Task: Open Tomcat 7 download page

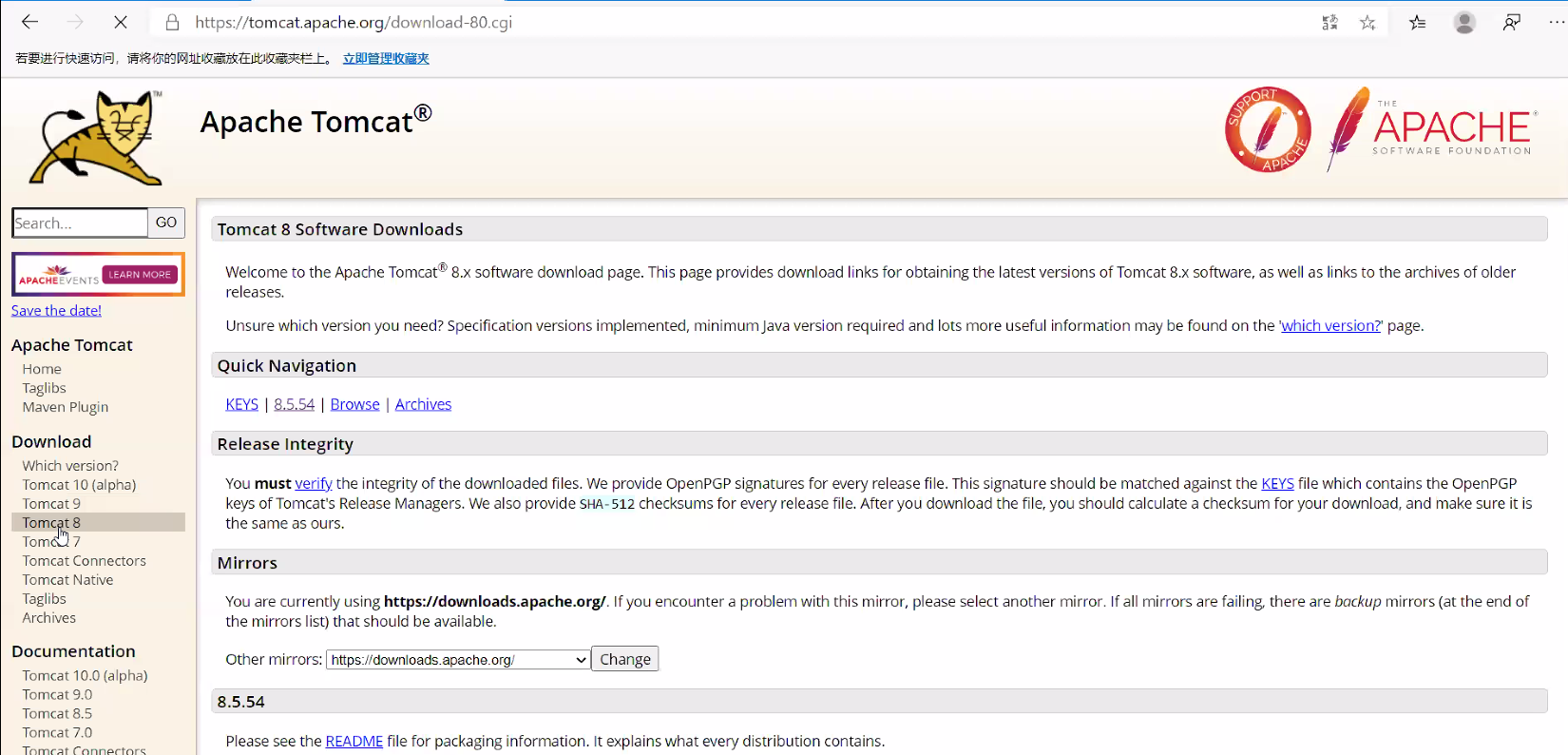Action: click(51, 542)
